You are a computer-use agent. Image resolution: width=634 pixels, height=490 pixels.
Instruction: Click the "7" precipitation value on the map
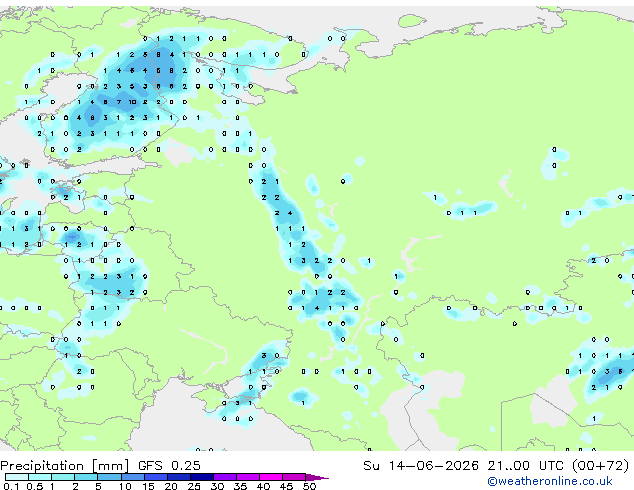[119, 102]
